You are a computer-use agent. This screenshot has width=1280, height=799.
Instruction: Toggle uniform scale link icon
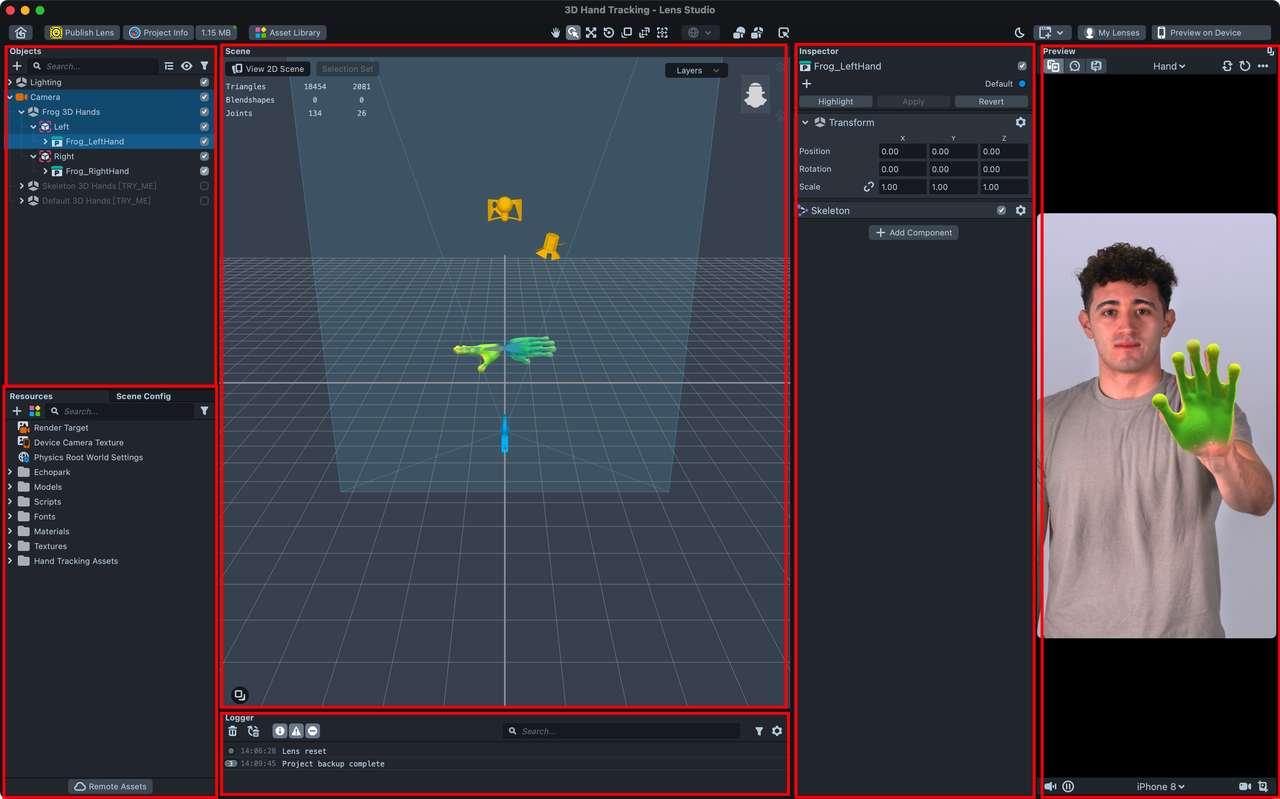868,187
